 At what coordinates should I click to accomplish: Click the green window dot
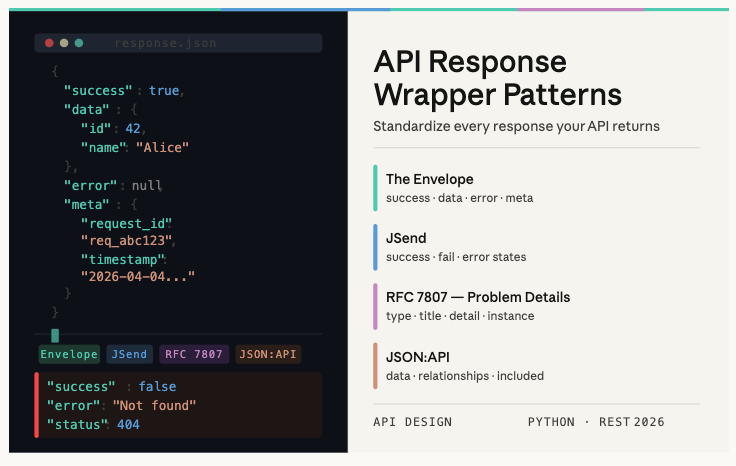79,43
